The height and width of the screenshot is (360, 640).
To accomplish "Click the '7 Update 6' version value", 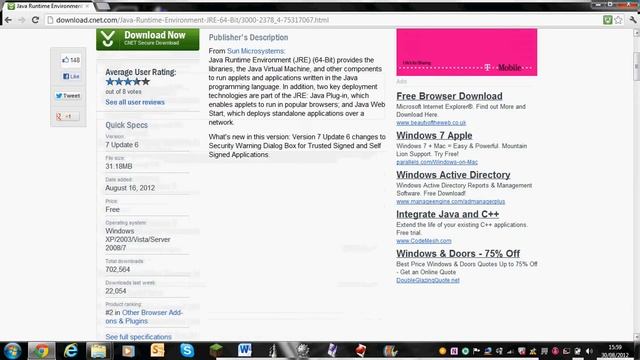I will click(x=122, y=145).
